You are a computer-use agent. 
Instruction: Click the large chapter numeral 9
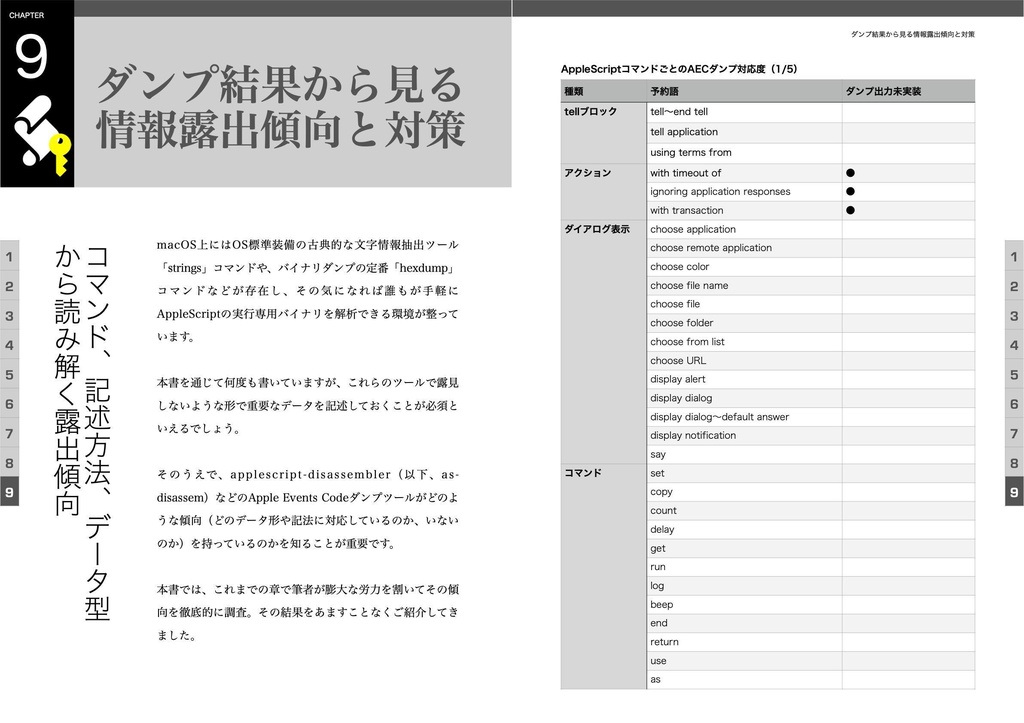pos(30,53)
